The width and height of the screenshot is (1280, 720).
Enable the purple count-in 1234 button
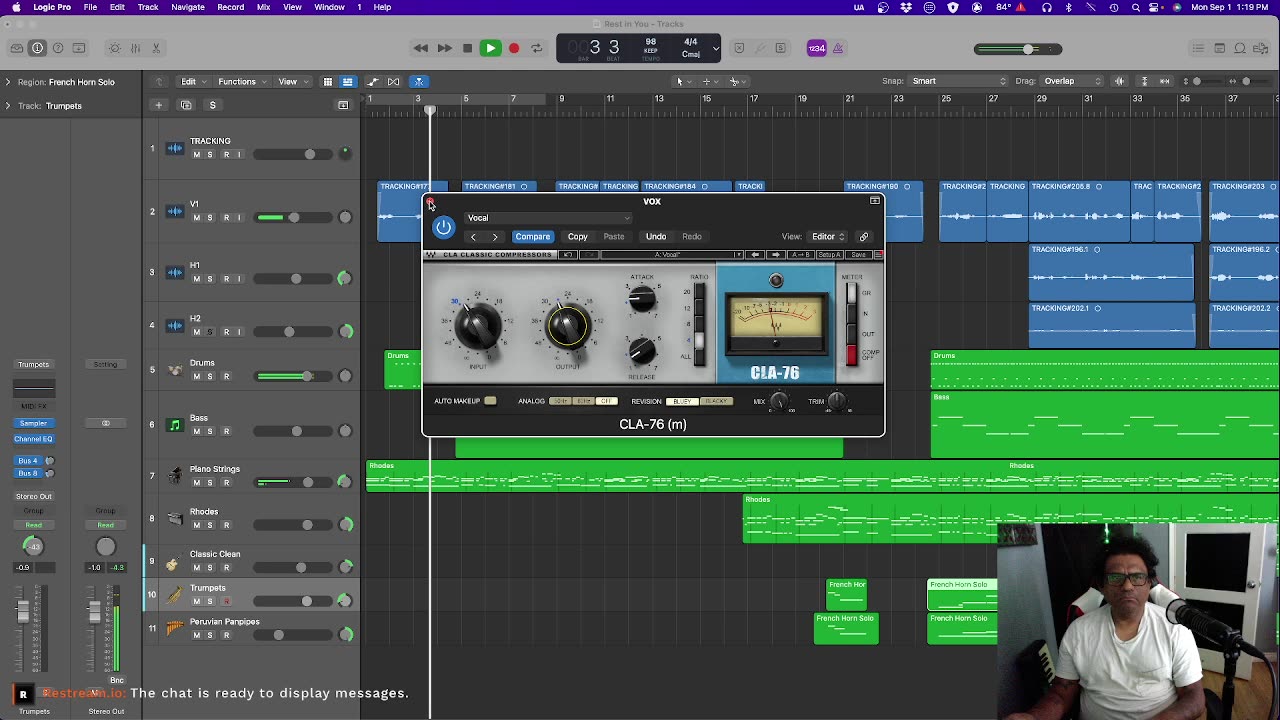pyautogui.click(x=816, y=48)
